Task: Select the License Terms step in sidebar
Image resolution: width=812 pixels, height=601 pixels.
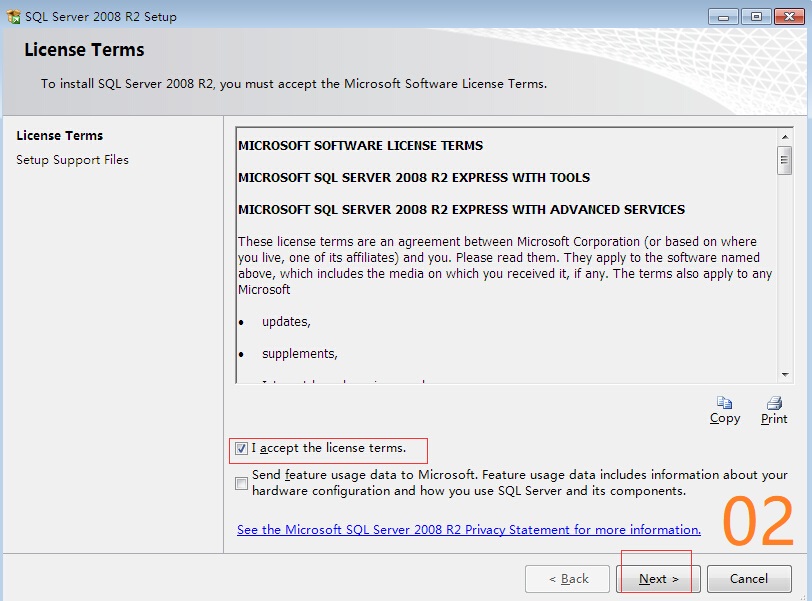Action: (x=60, y=136)
